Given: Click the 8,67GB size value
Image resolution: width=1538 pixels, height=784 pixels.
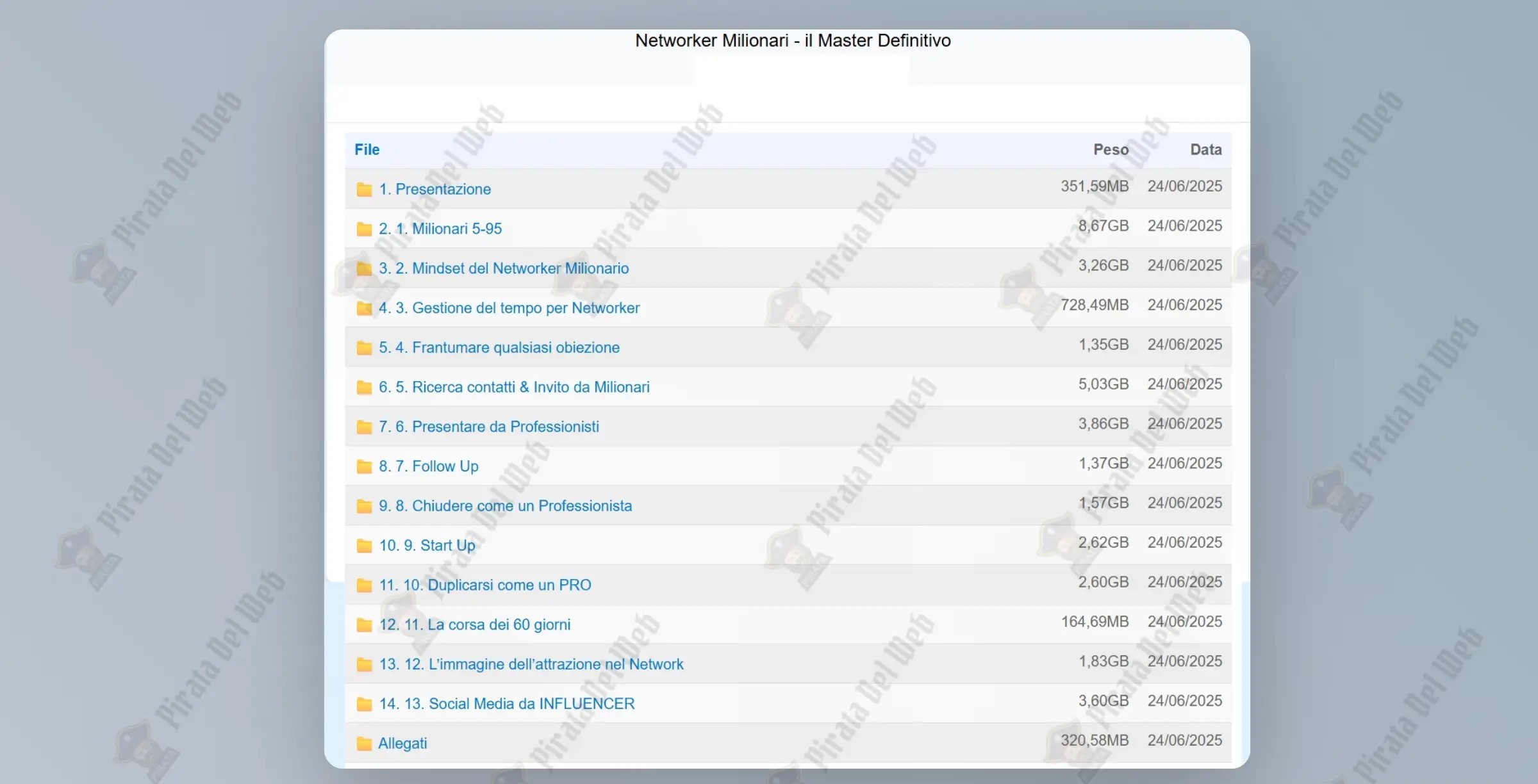Looking at the screenshot, I should click(x=1104, y=226).
